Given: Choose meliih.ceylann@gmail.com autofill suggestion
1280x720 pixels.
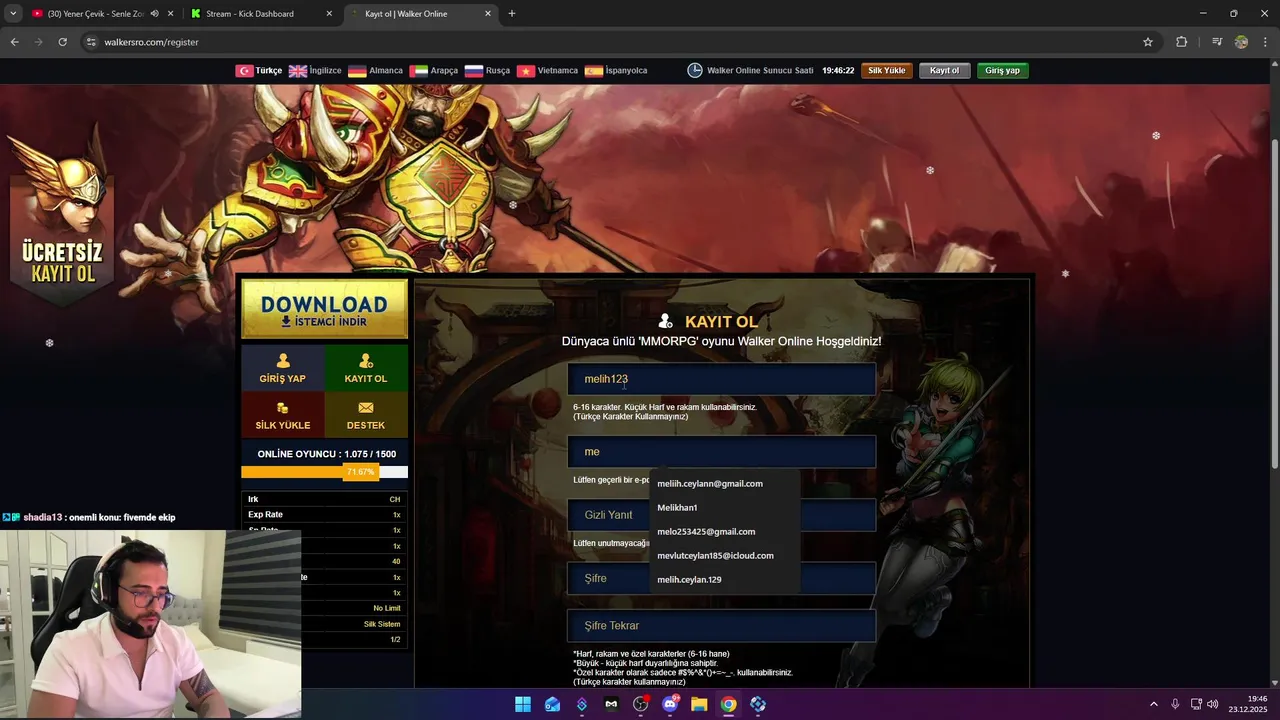Looking at the screenshot, I should pos(725,484).
